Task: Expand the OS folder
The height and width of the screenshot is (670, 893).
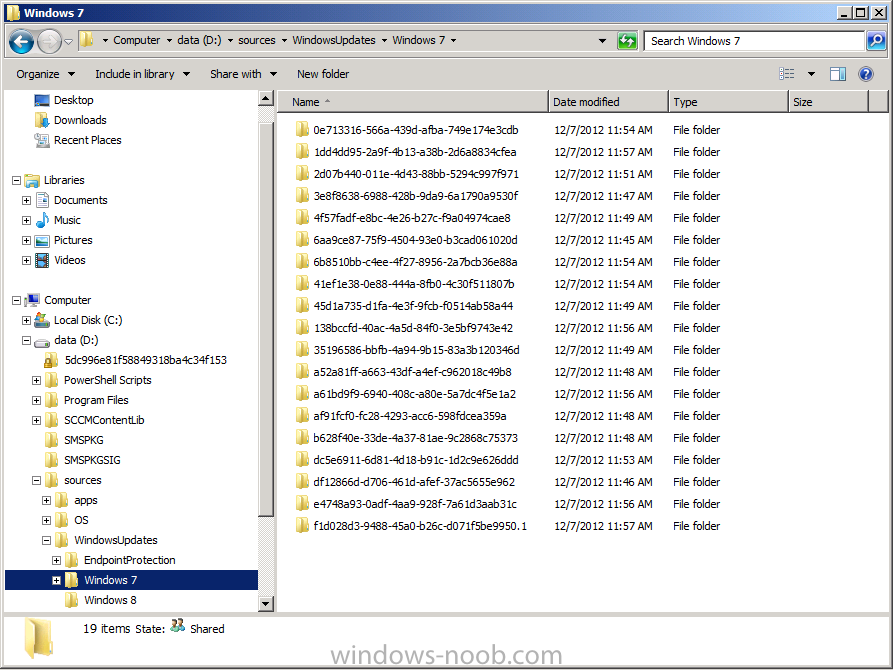Action: pos(47,520)
